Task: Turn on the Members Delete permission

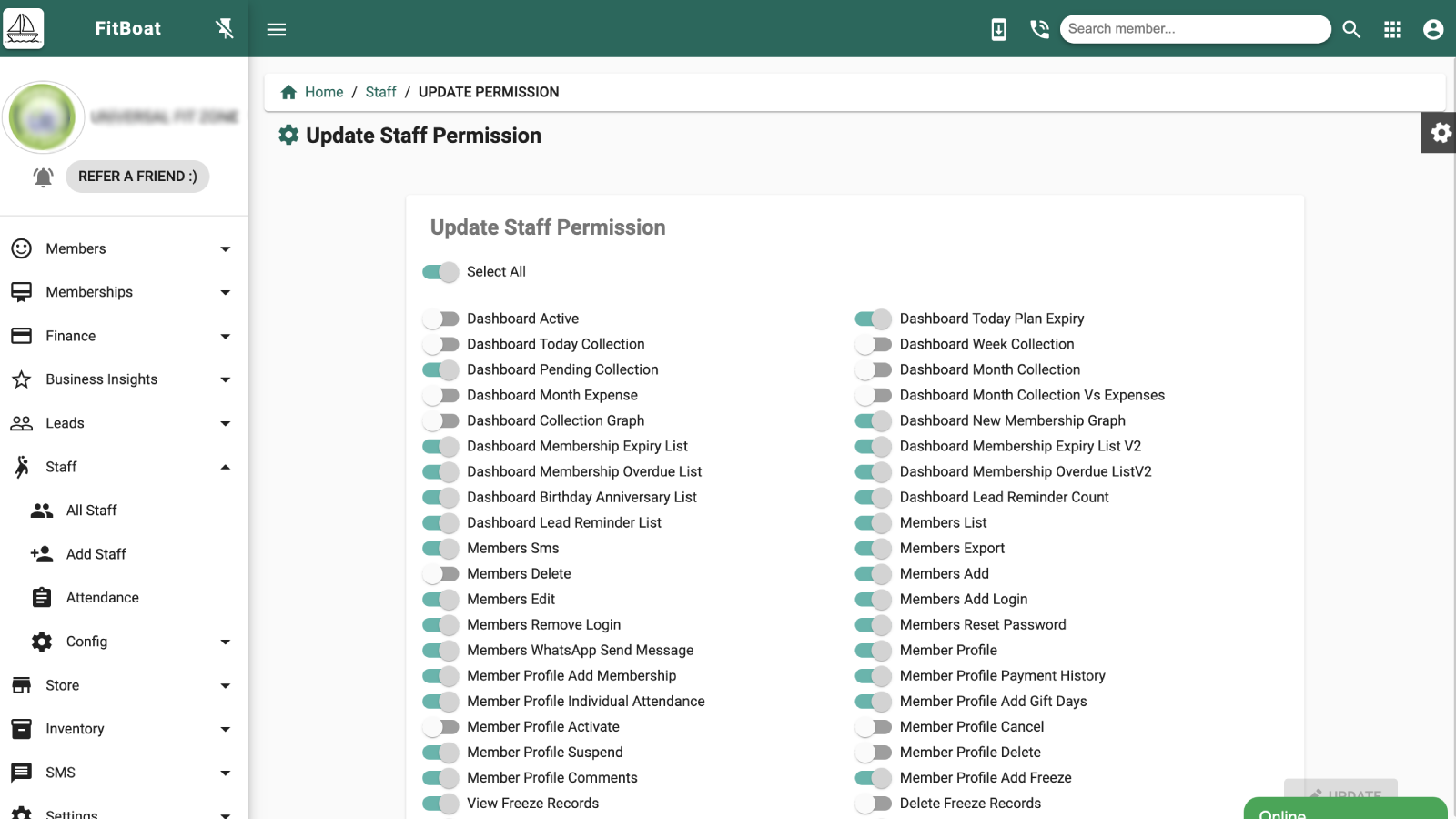Action: point(440,573)
